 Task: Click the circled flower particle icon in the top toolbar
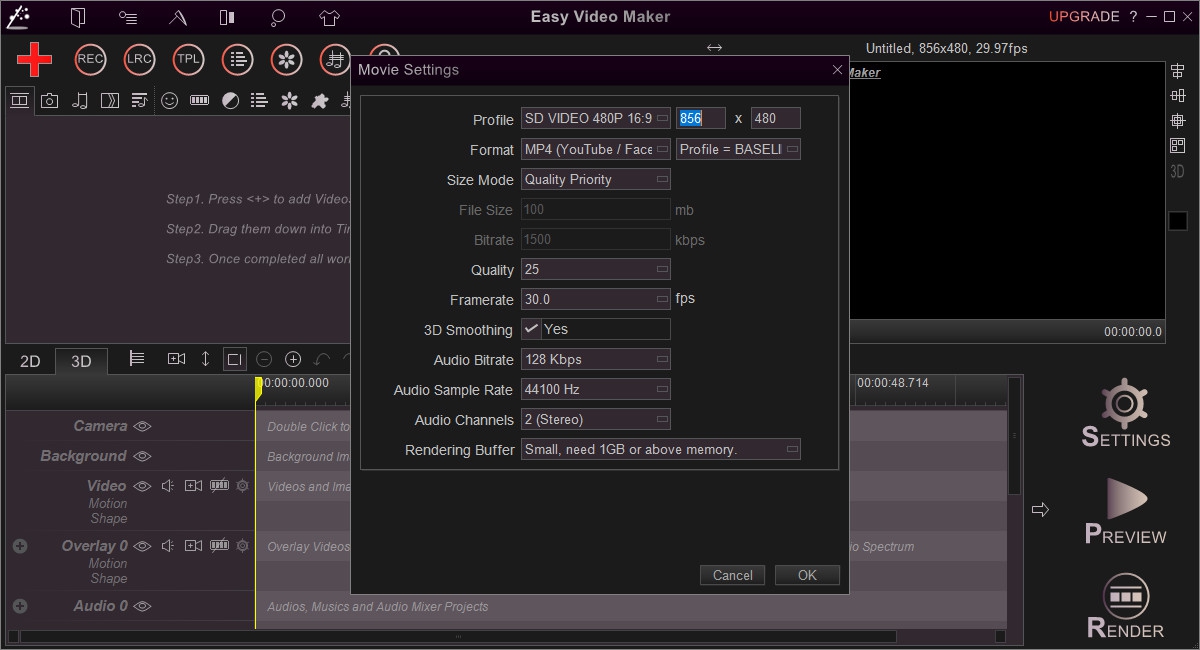tap(287, 59)
